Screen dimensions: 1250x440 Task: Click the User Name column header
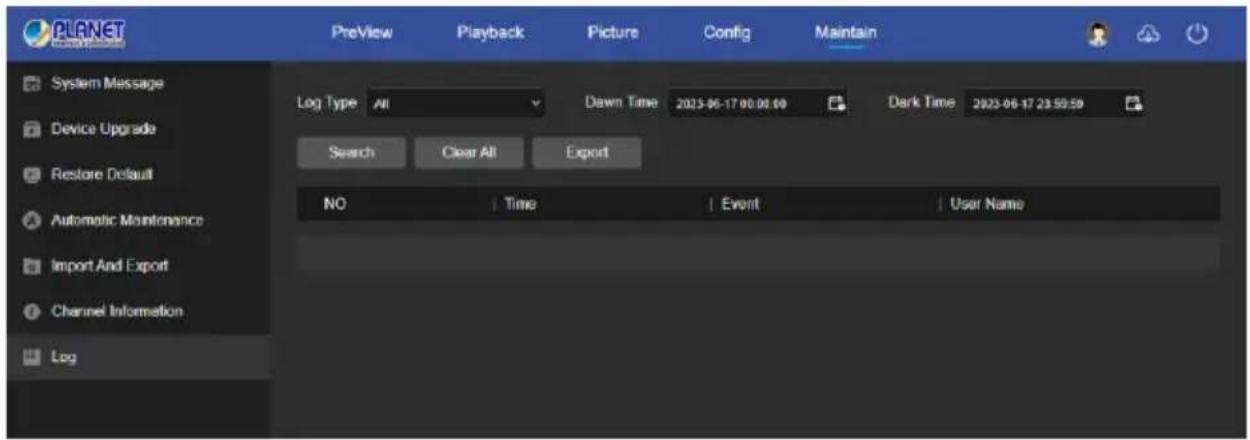(x=985, y=204)
